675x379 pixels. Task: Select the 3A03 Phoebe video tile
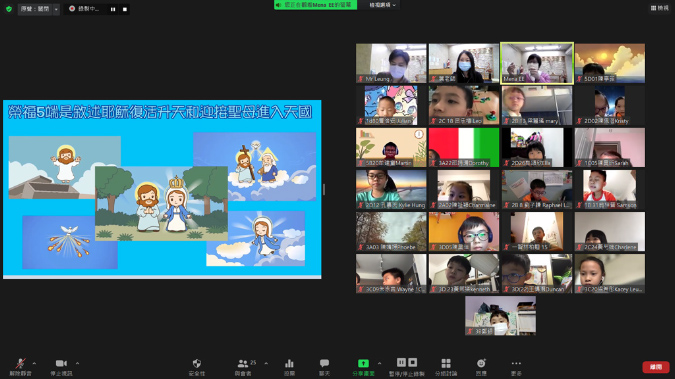pyautogui.click(x=391, y=232)
